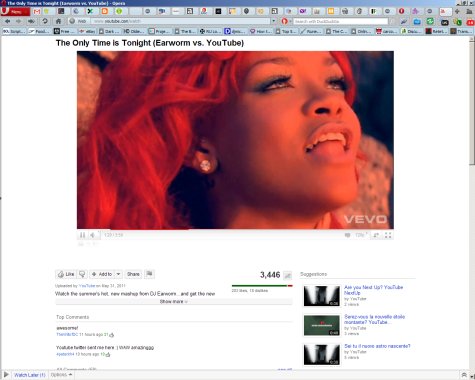Open the Watch Later link in bottom bar
The image size is (475, 380).
tap(30, 375)
